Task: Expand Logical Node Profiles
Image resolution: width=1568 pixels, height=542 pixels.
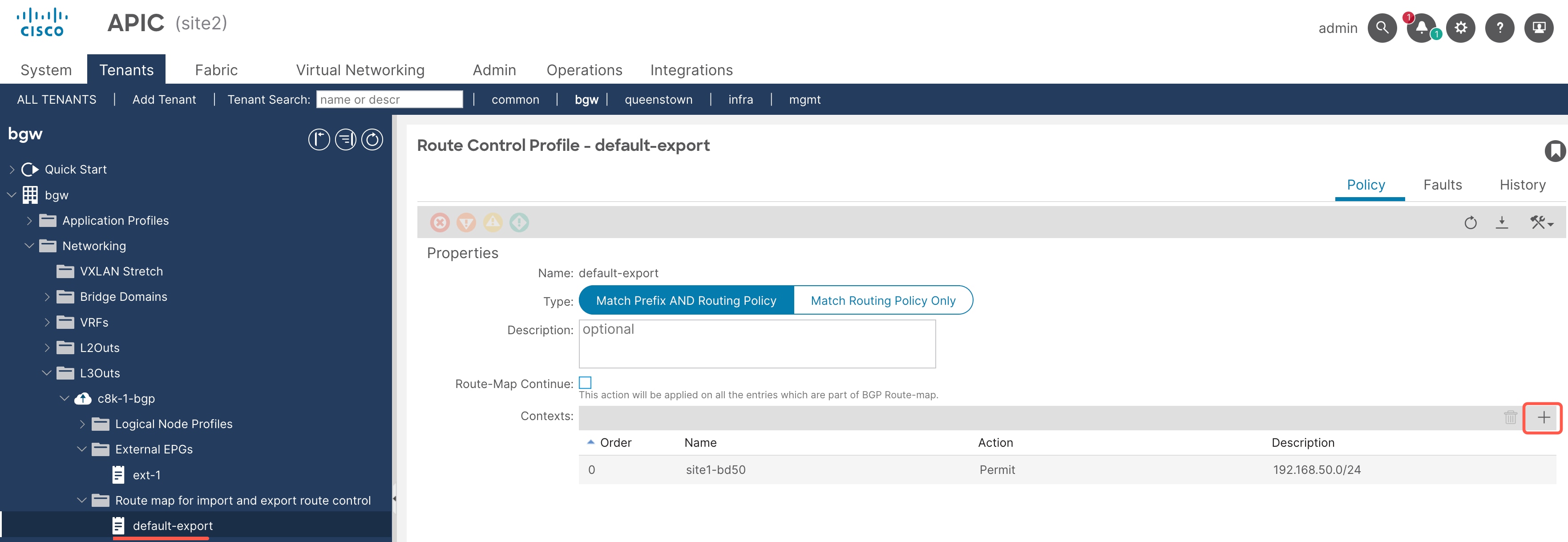Action: (x=82, y=424)
